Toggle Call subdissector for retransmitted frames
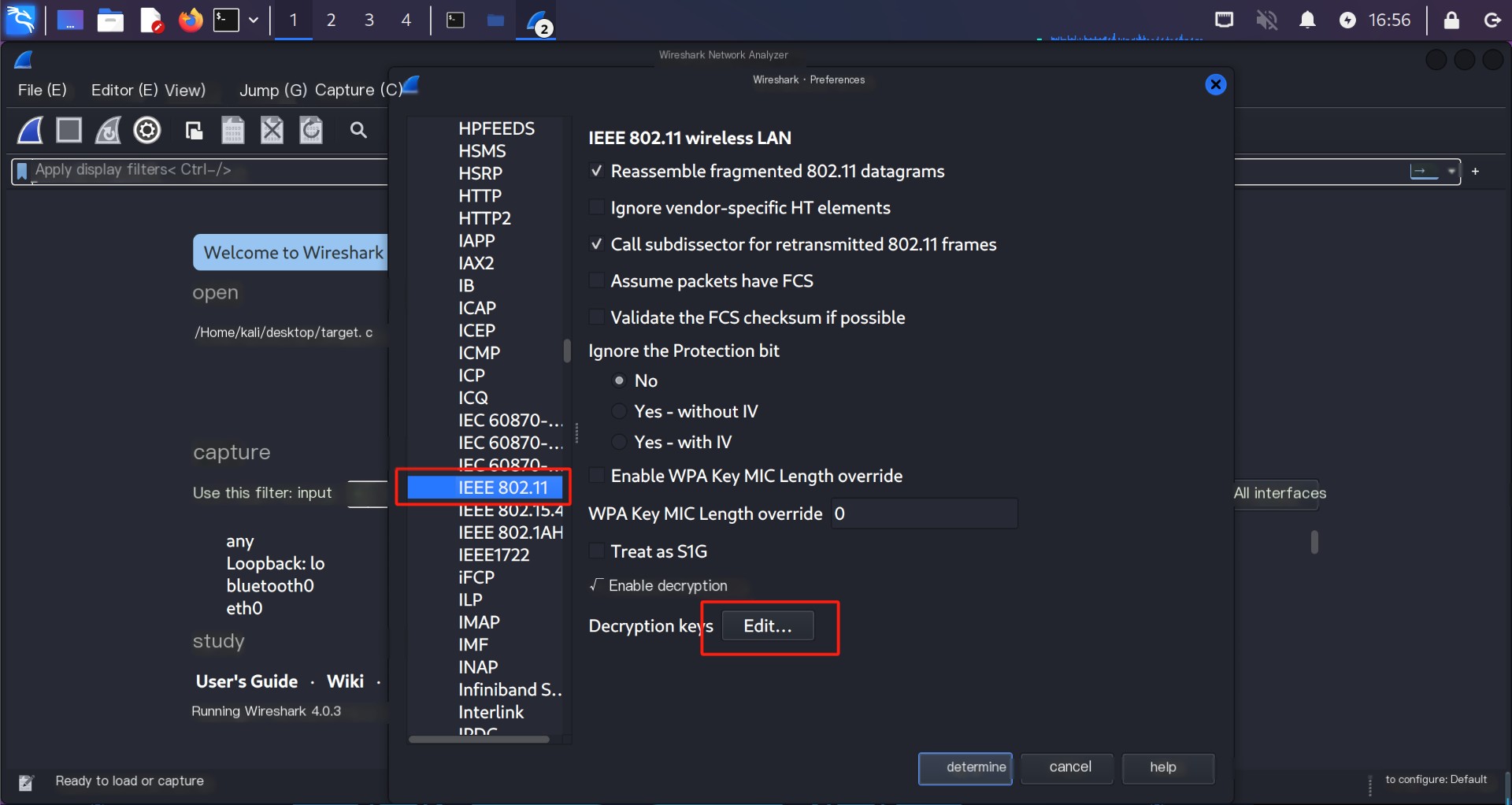 (597, 244)
